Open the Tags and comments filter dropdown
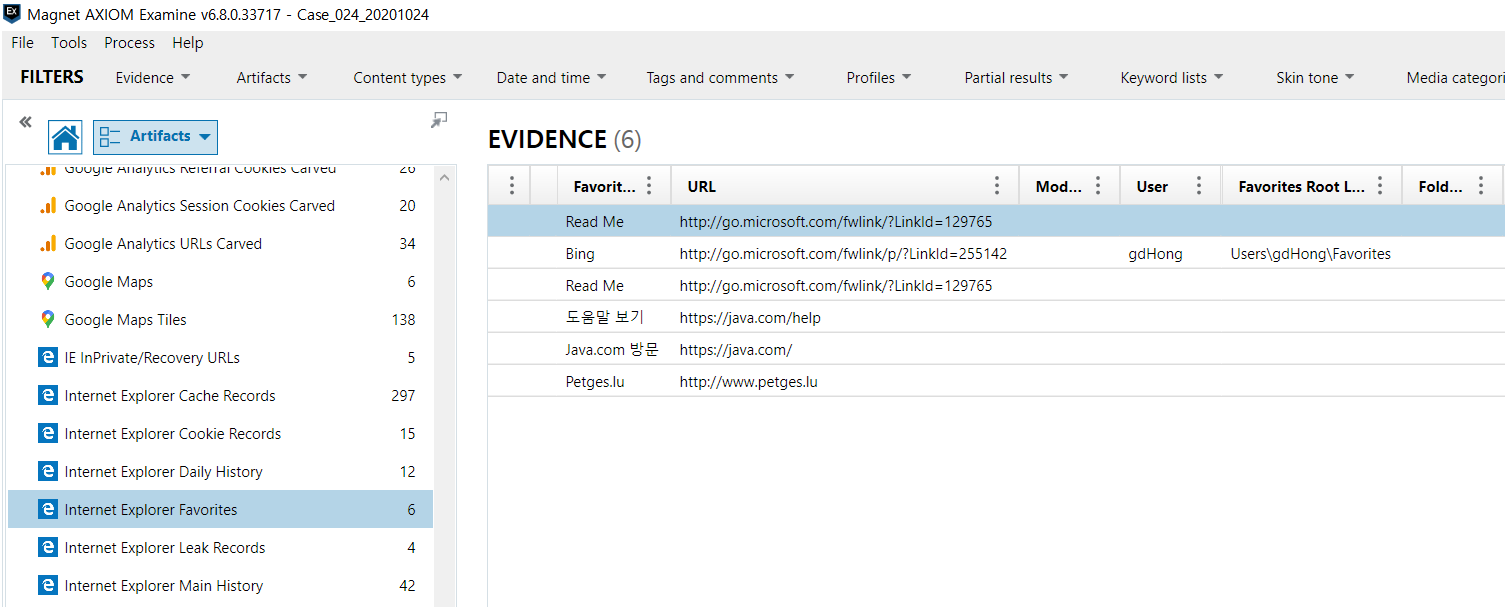 coord(720,78)
